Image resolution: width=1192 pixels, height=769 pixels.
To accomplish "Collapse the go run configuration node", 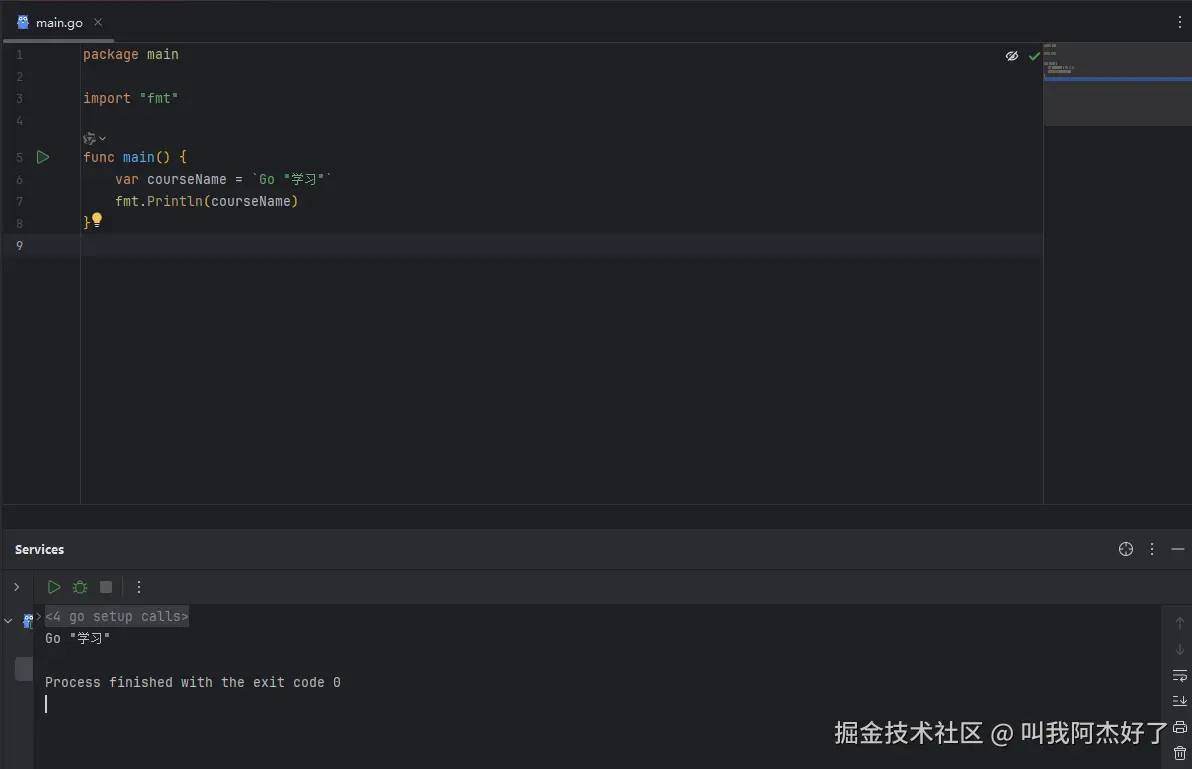I will (x=8, y=621).
